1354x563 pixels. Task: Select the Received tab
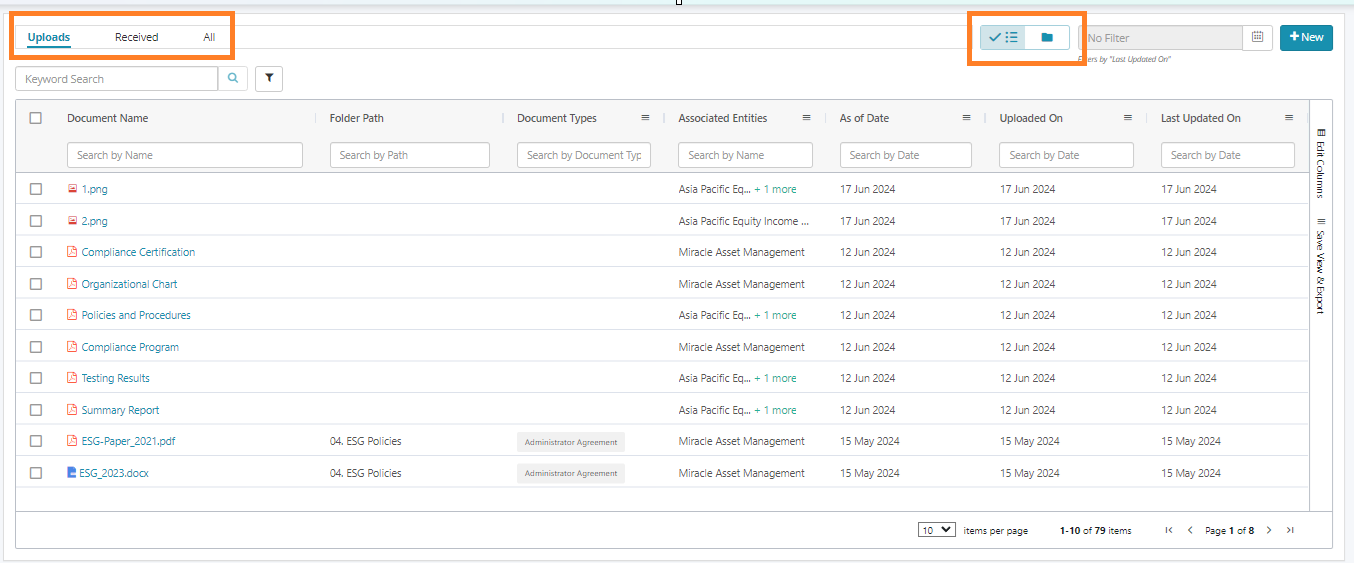coord(137,37)
